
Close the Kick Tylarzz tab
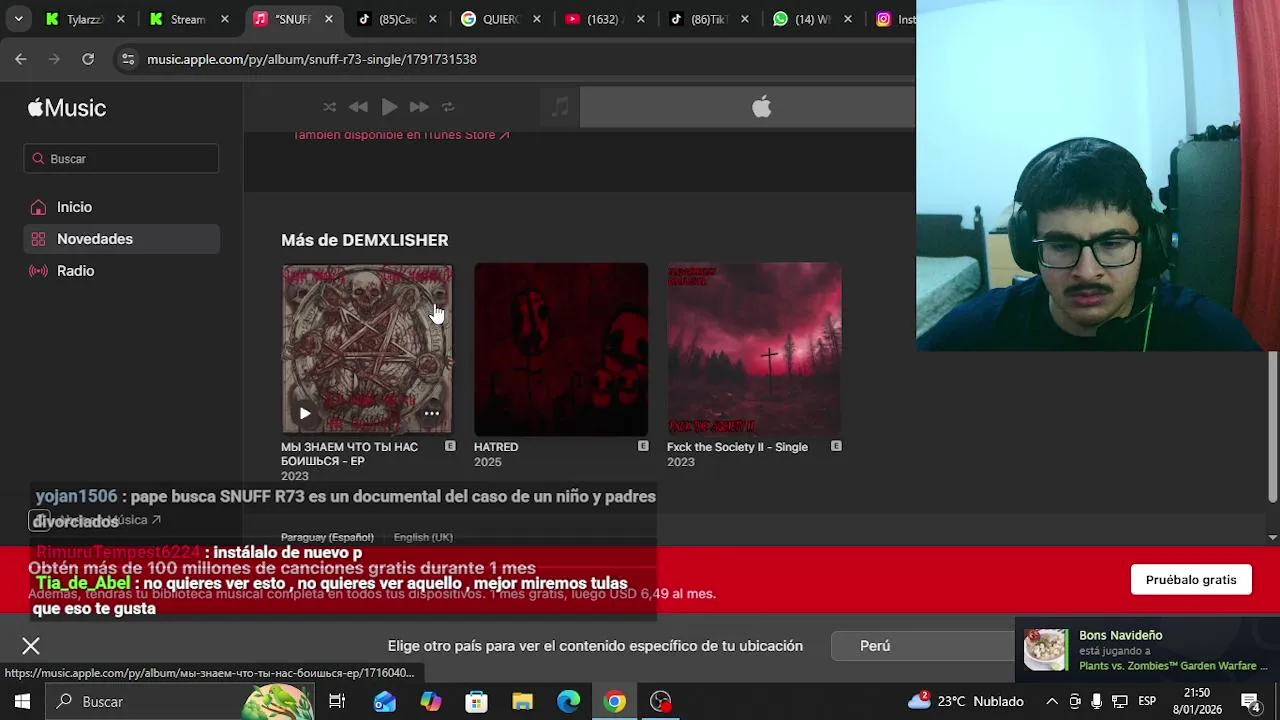(121, 19)
